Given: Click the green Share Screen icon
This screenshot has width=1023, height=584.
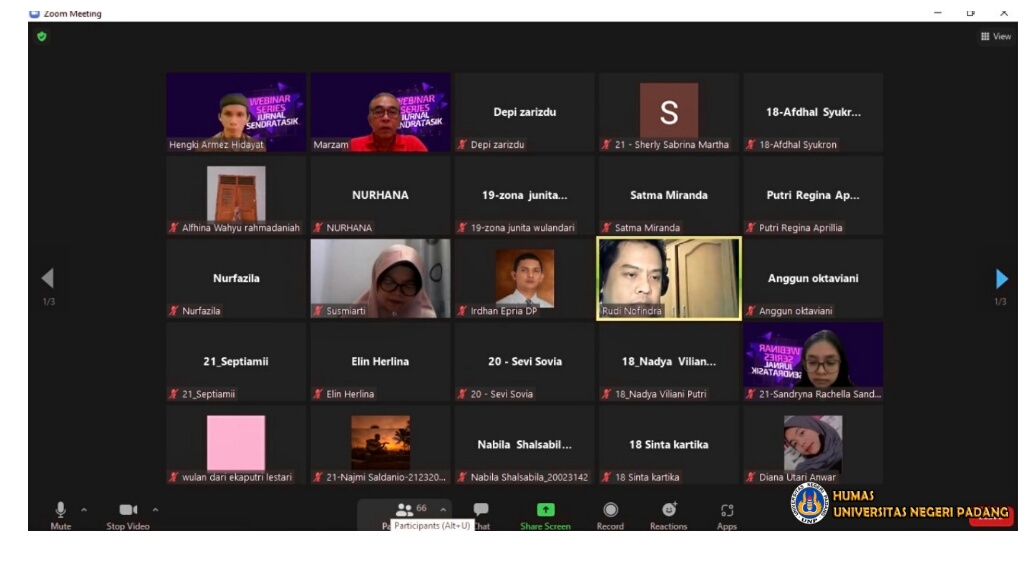Looking at the screenshot, I should coord(545,510).
